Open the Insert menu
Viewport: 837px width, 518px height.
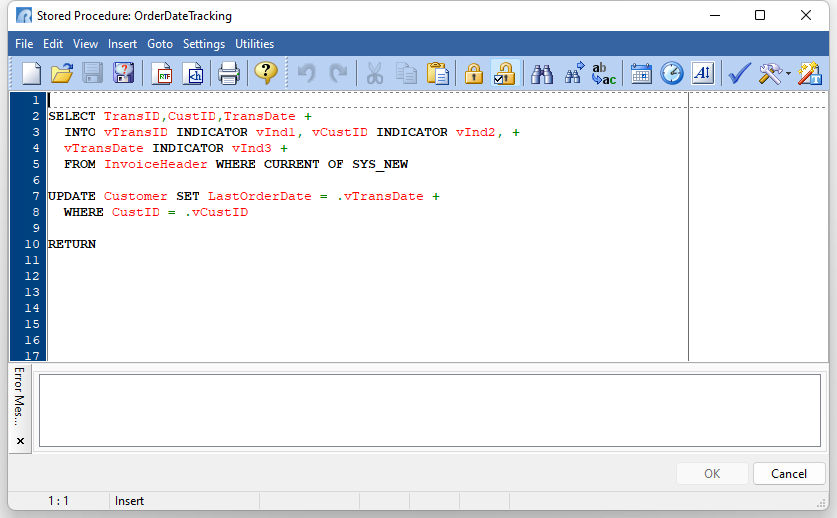[122, 44]
